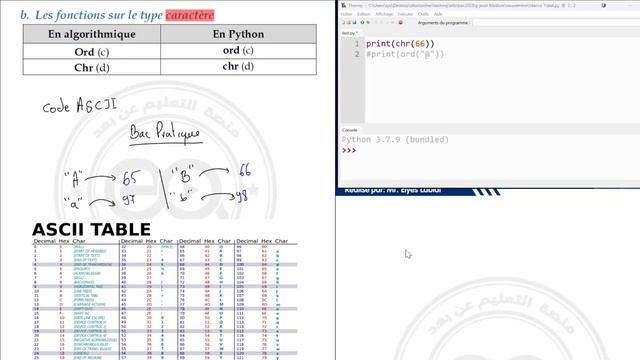Click the lowercase 'chr (d)' Python cell
The image size is (640, 360).
point(238,66)
